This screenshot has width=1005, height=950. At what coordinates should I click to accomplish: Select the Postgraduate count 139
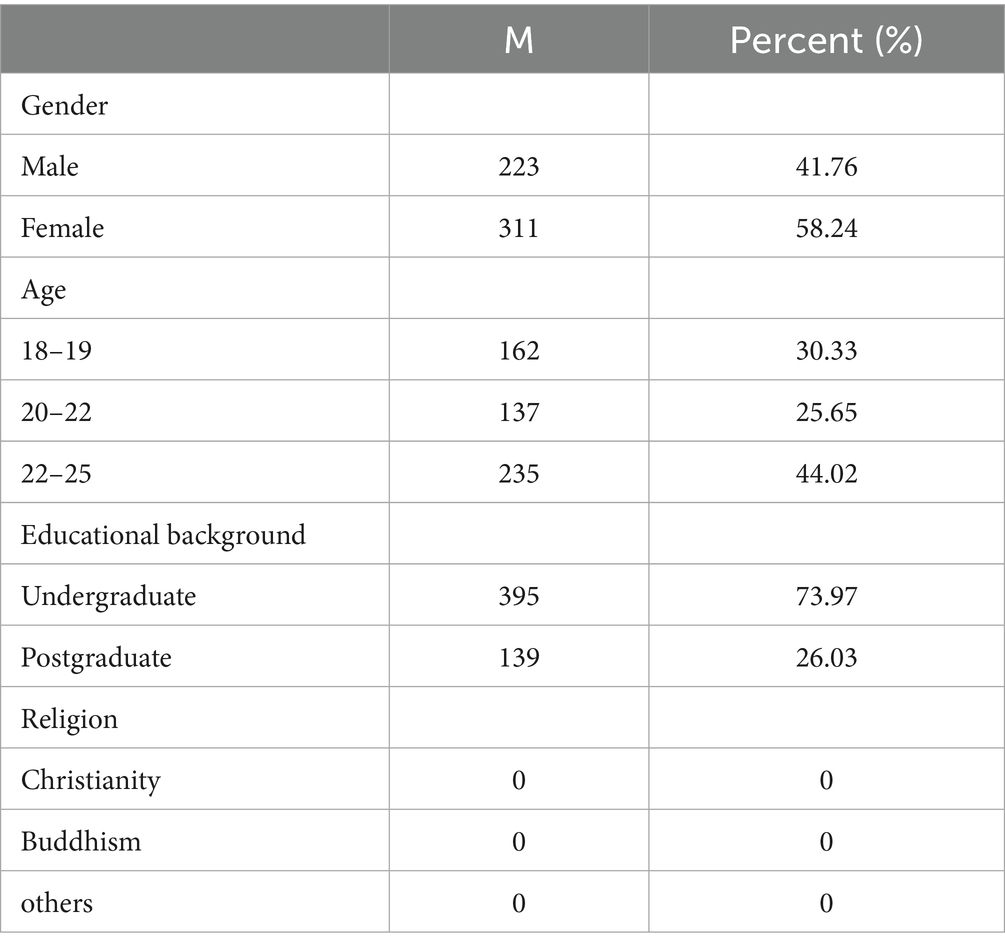click(x=518, y=658)
